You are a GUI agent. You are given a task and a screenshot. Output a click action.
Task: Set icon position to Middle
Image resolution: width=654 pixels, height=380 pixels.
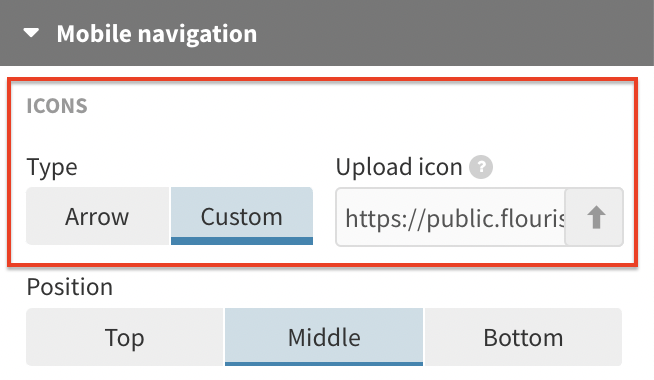click(x=324, y=337)
